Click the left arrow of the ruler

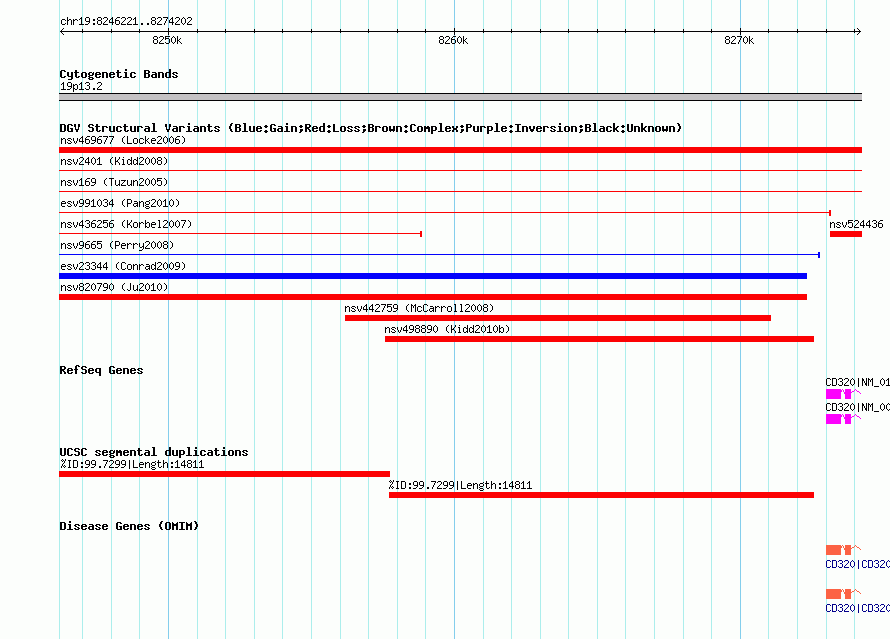click(x=62, y=31)
